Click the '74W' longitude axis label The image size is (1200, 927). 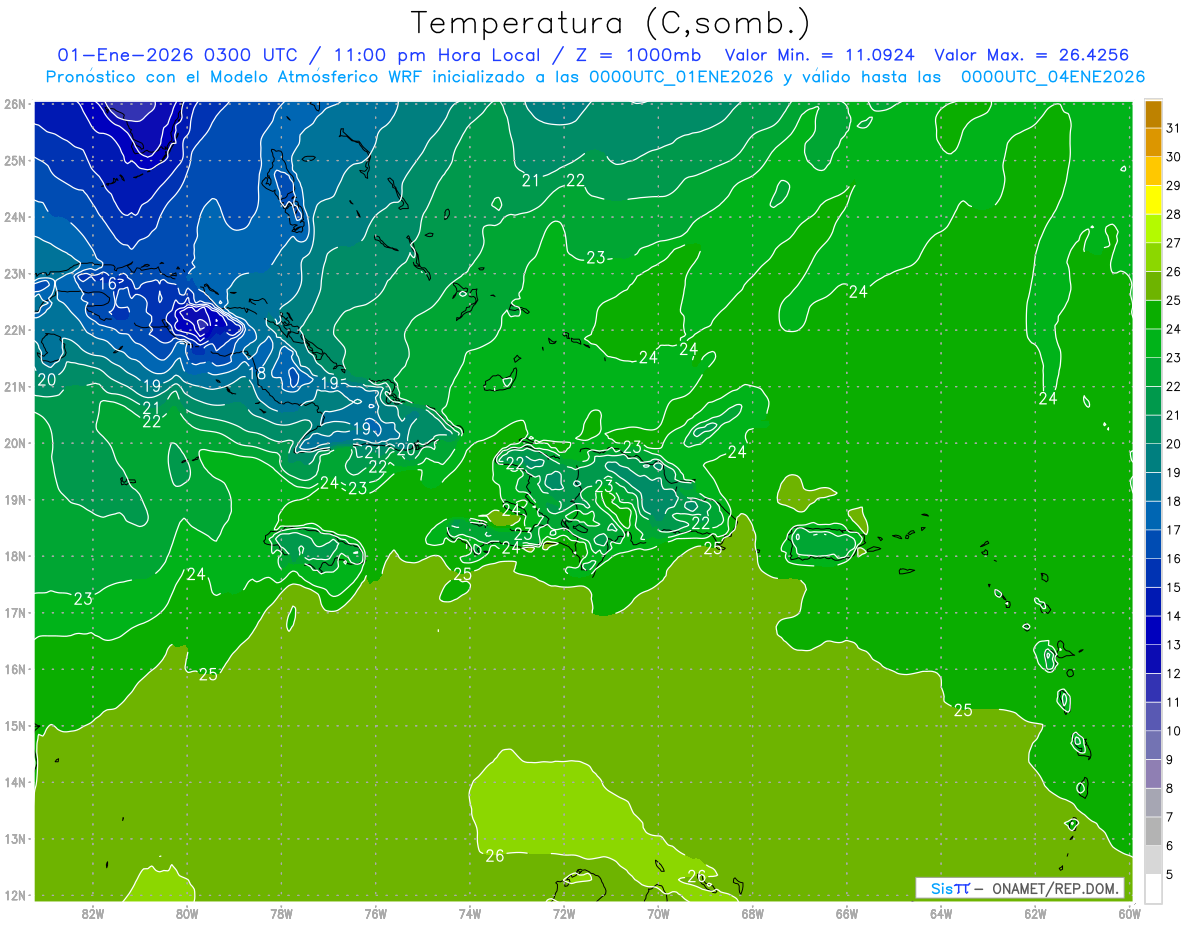470,912
